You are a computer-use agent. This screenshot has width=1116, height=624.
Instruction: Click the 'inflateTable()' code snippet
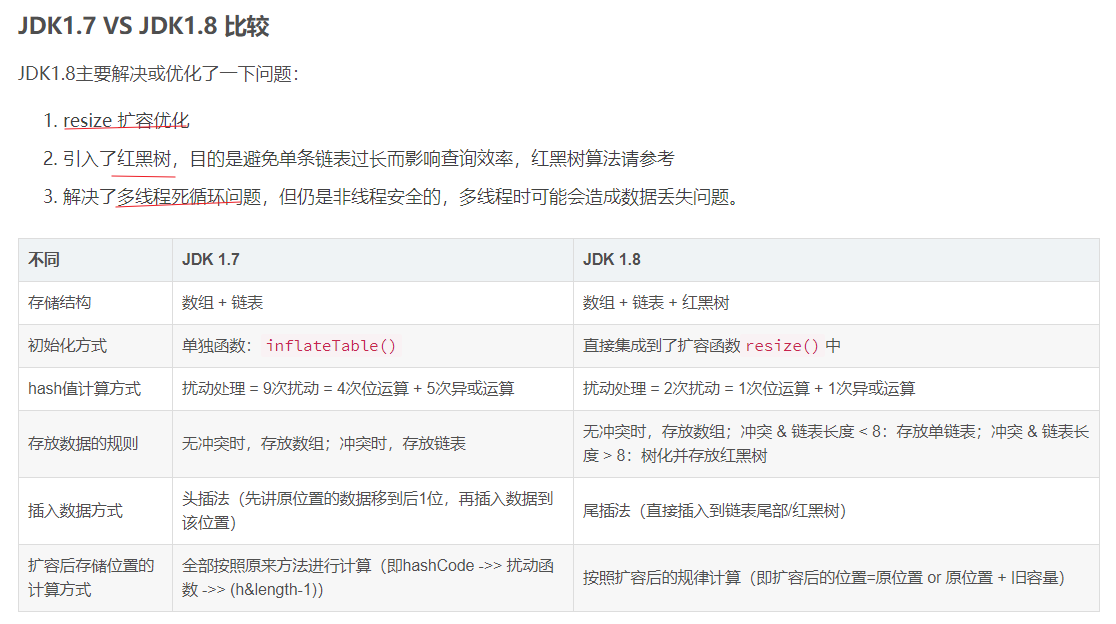pos(331,346)
